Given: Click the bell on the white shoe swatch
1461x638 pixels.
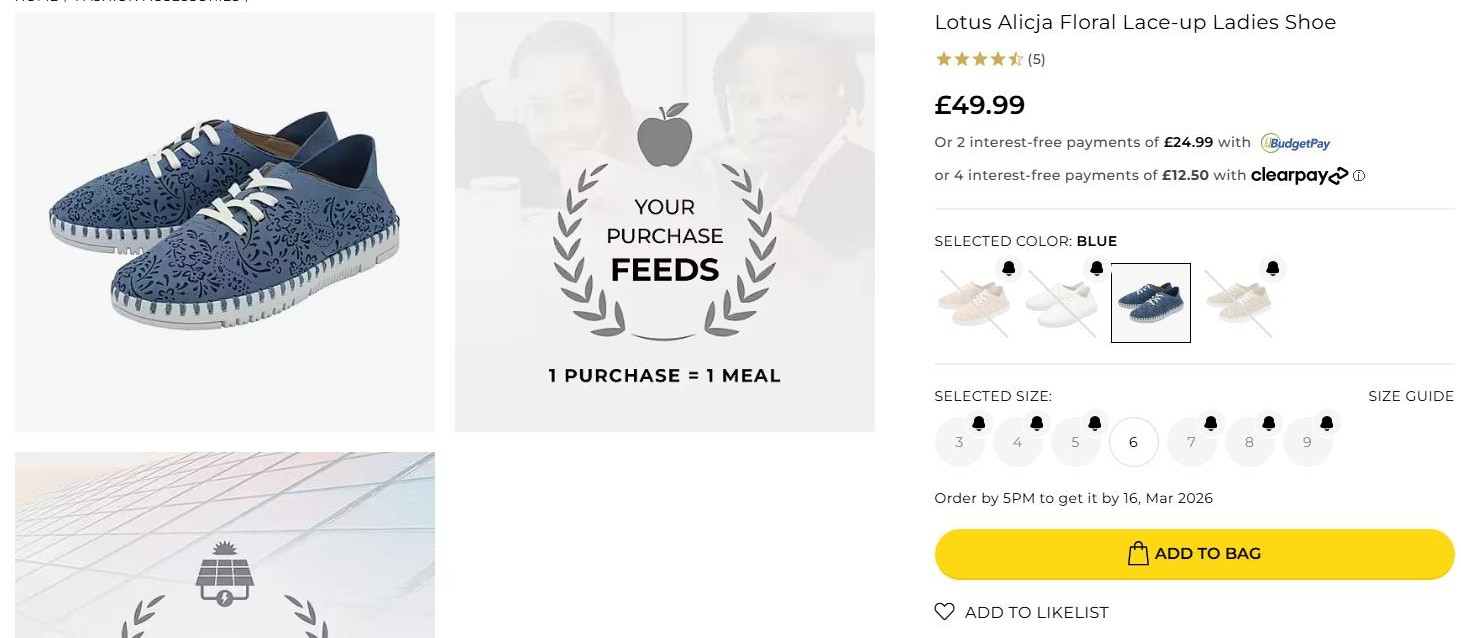Looking at the screenshot, I should click(1097, 268).
